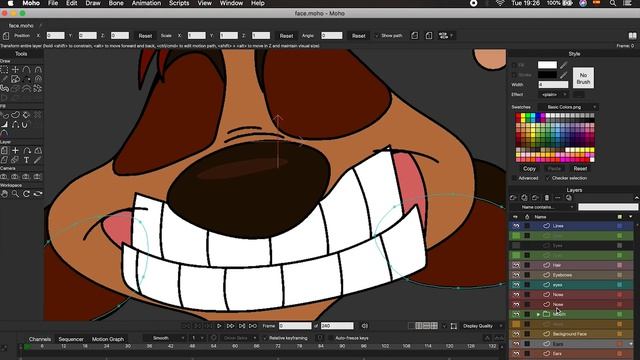
Task: Open the Swatches Basic Colors.png dropdown
Action: tap(568, 107)
